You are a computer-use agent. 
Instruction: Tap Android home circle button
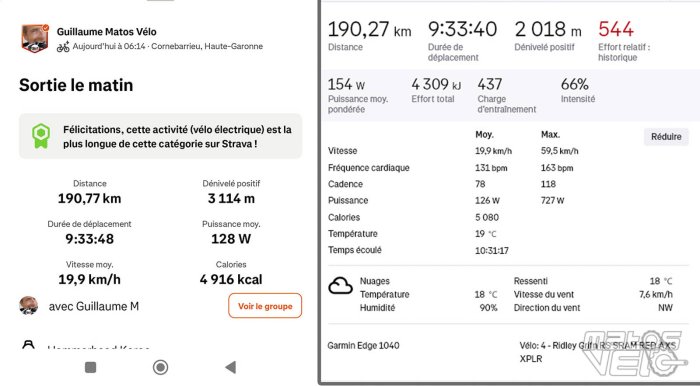(160, 367)
